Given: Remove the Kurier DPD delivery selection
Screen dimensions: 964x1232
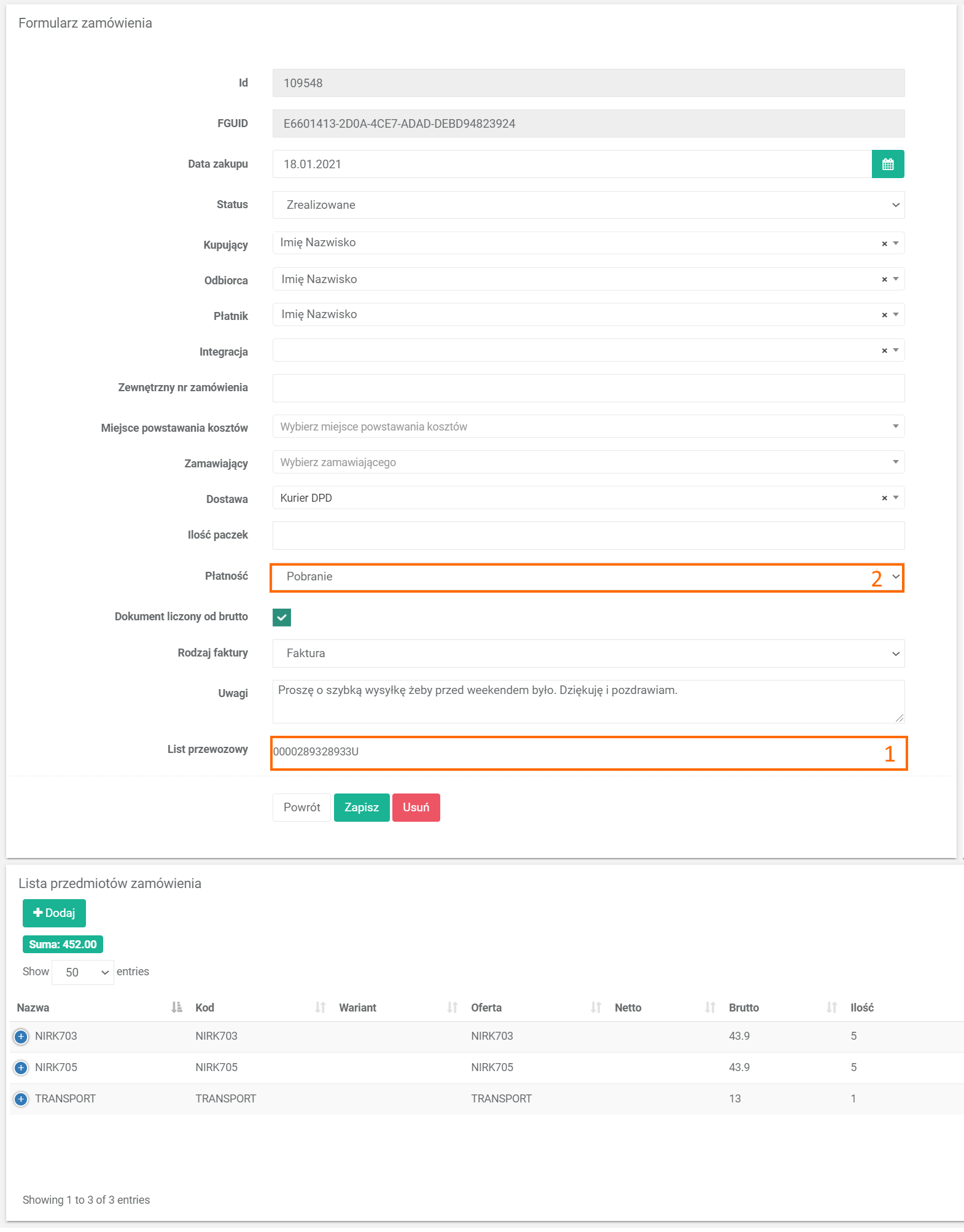Looking at the screenshot, I should 884,498.
